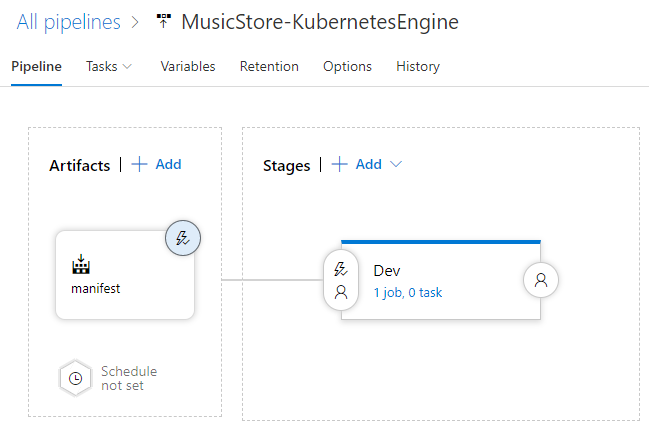
Task: Open post-deployment conditions for Dev stage
Action: [x=541, y=280]
